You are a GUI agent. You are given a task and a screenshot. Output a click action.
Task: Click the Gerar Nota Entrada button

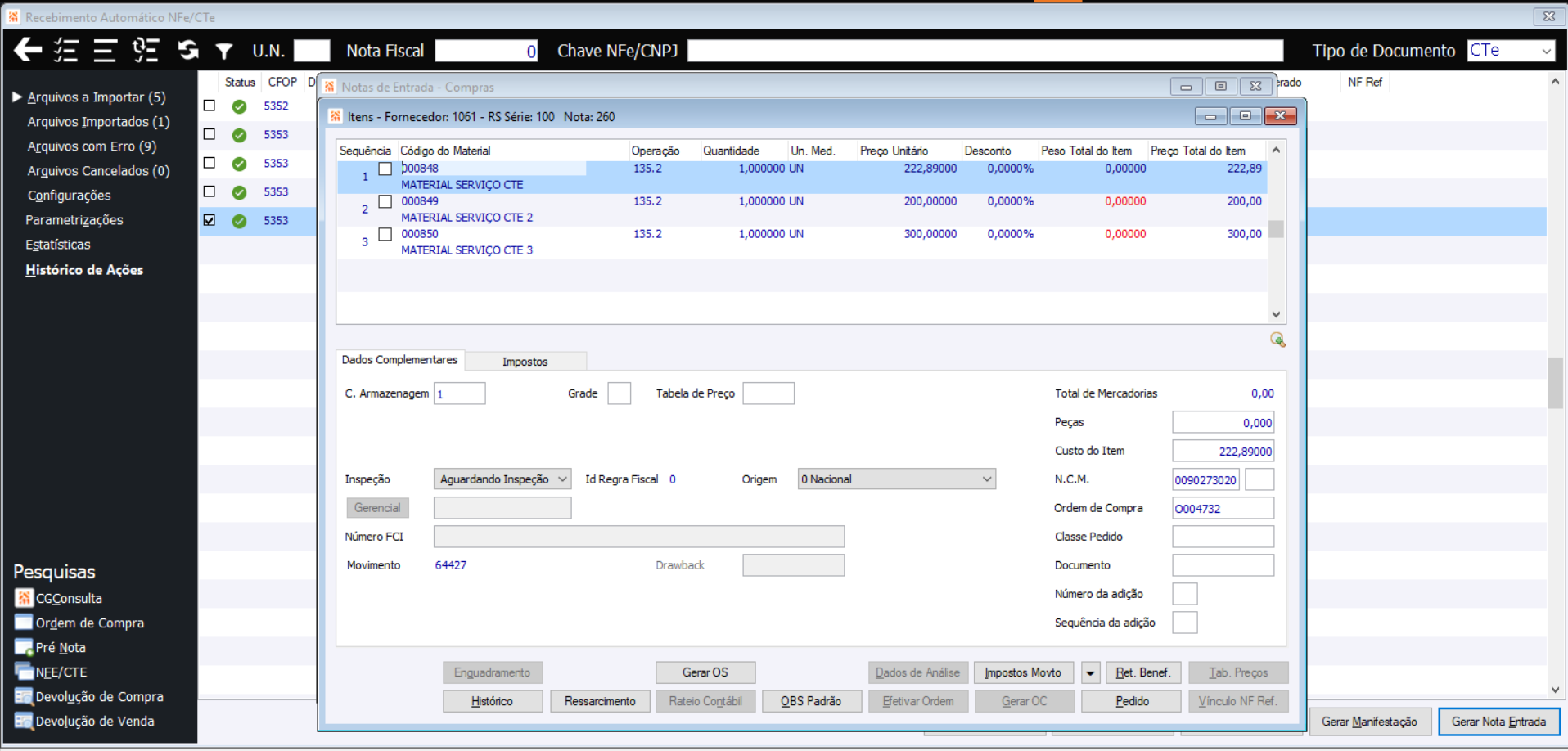[1498, 722]
